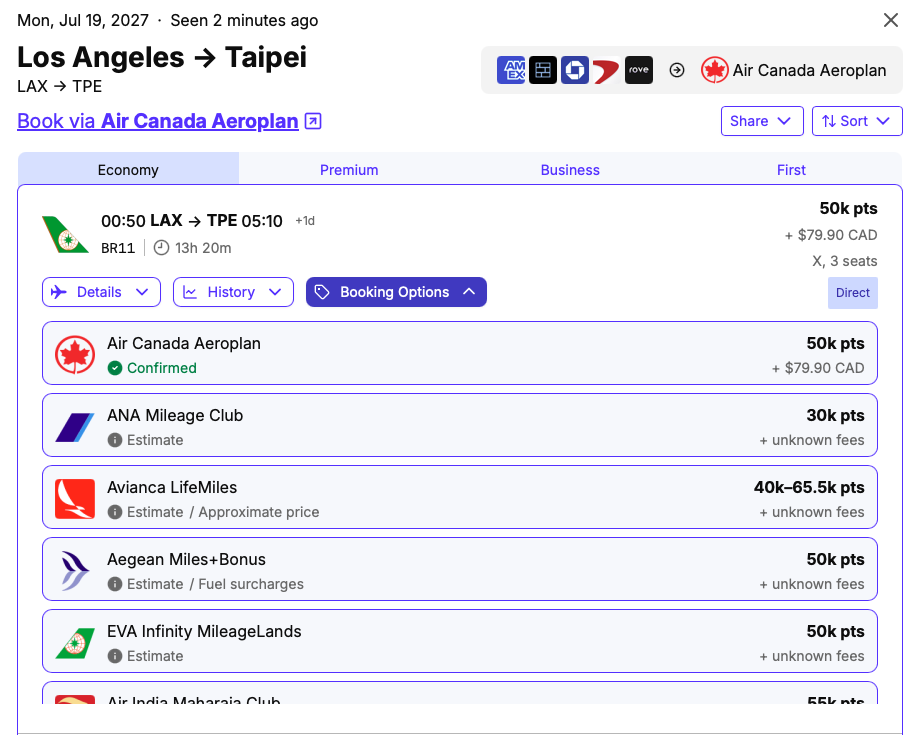Click the Air Canada Aeroplan maple leaf logo in header
The height and width of the screenshot is (735, 920).
pyautogui.click(x=715, y=70)
